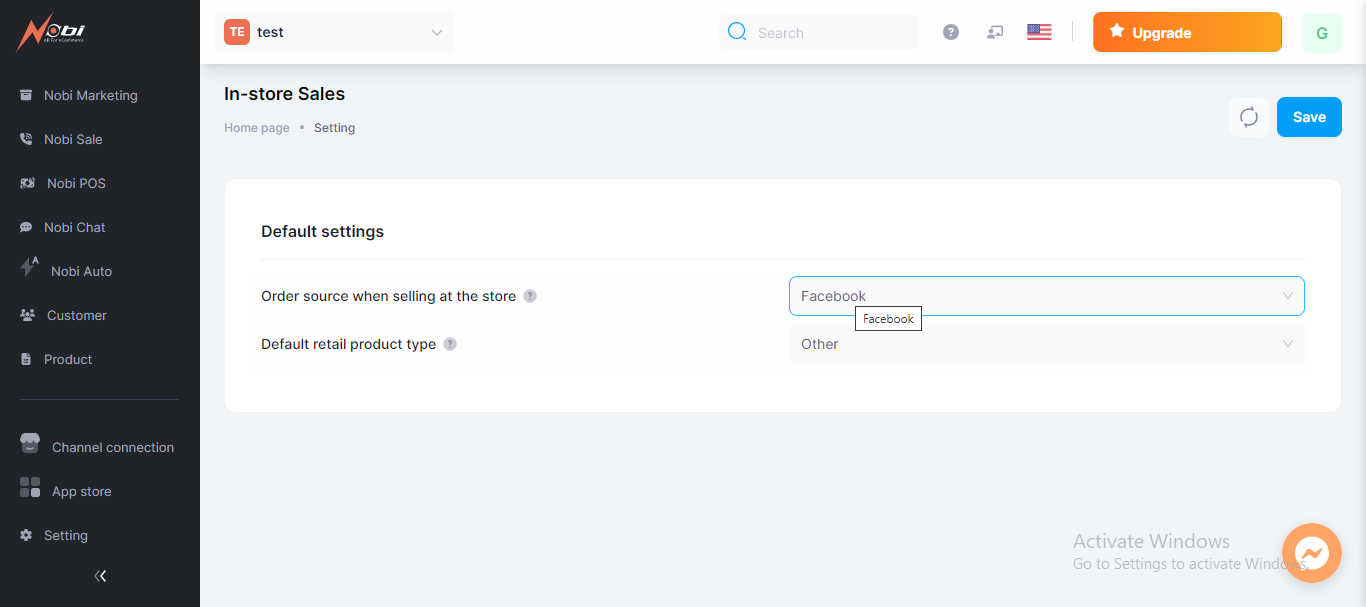The width and height of the screenshot is (1366, 607).
Task: Collapse the sidebar with the double chevron
Action: 100,575
